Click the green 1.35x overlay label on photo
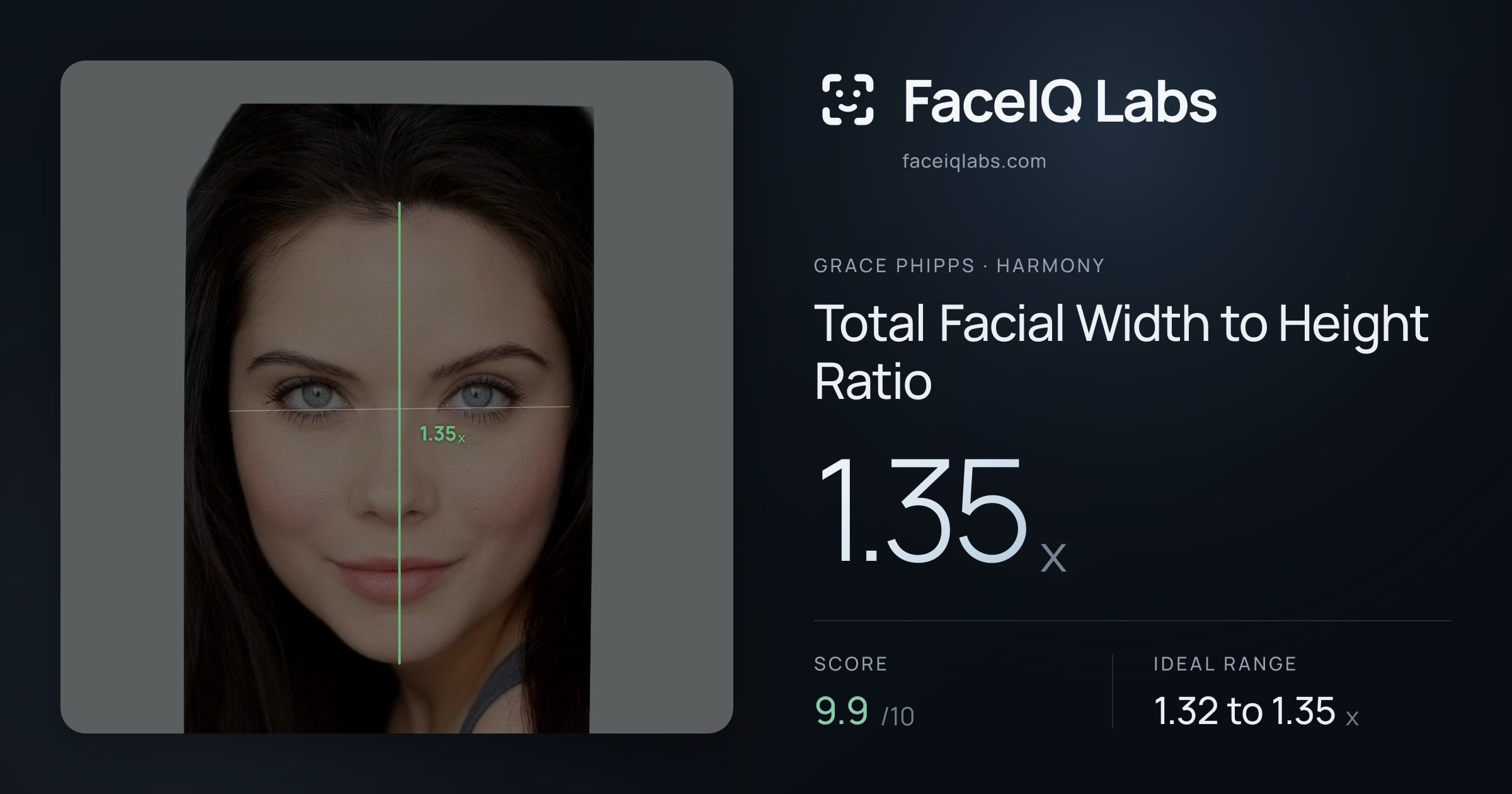The height and width of the screenshot is (794, 1512). [442, 434]
